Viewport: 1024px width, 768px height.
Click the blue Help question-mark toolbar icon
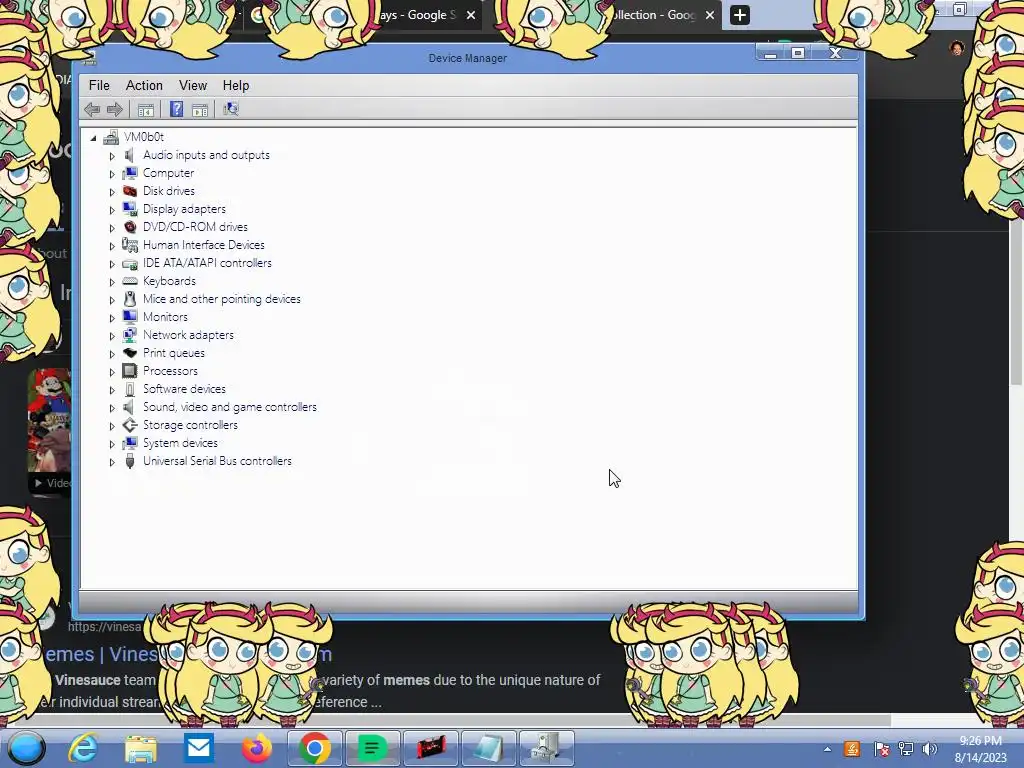(176, 109)
